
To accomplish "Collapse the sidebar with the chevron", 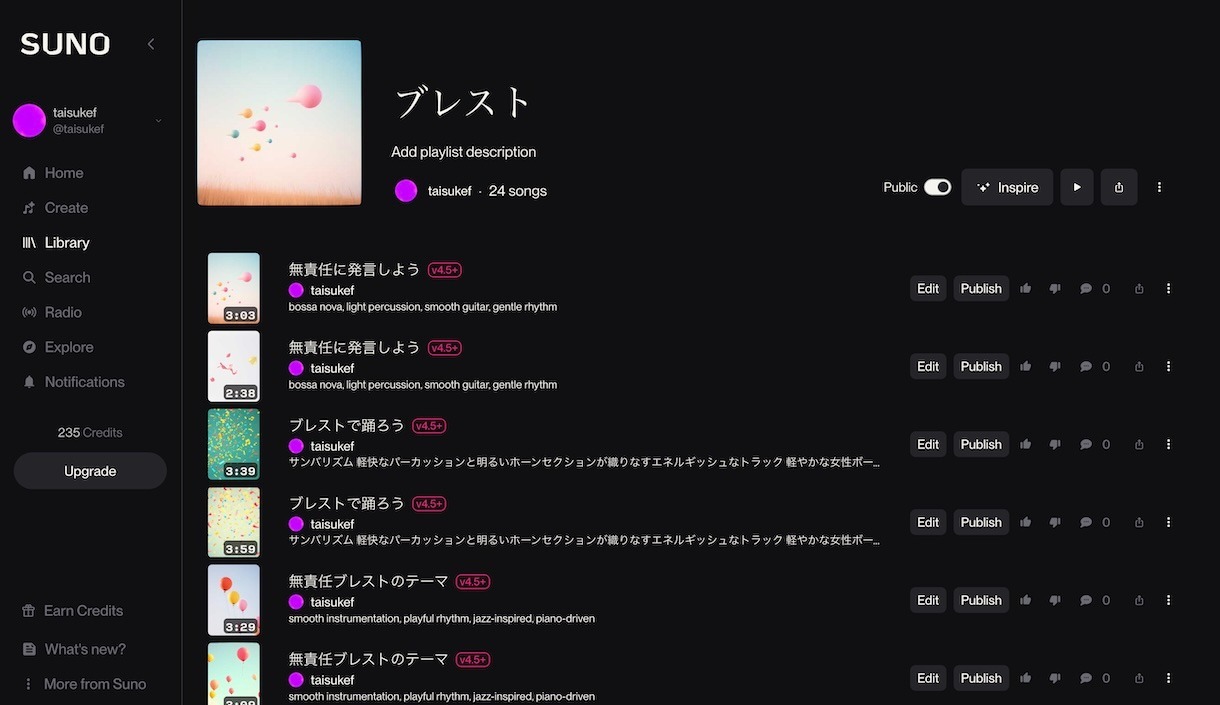I will coord(151,44).
